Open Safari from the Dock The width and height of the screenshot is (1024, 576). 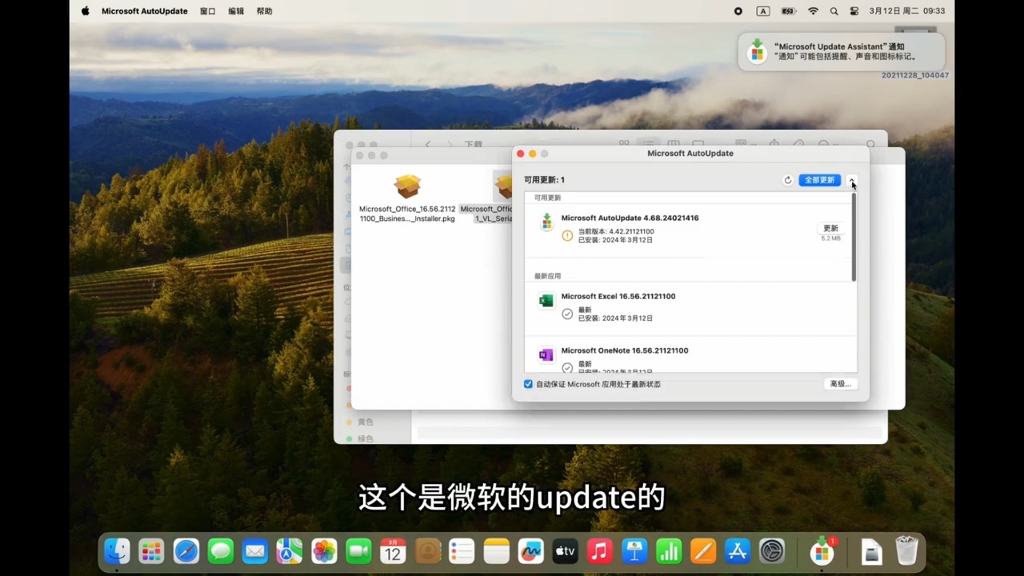click(x=186, y=551)
